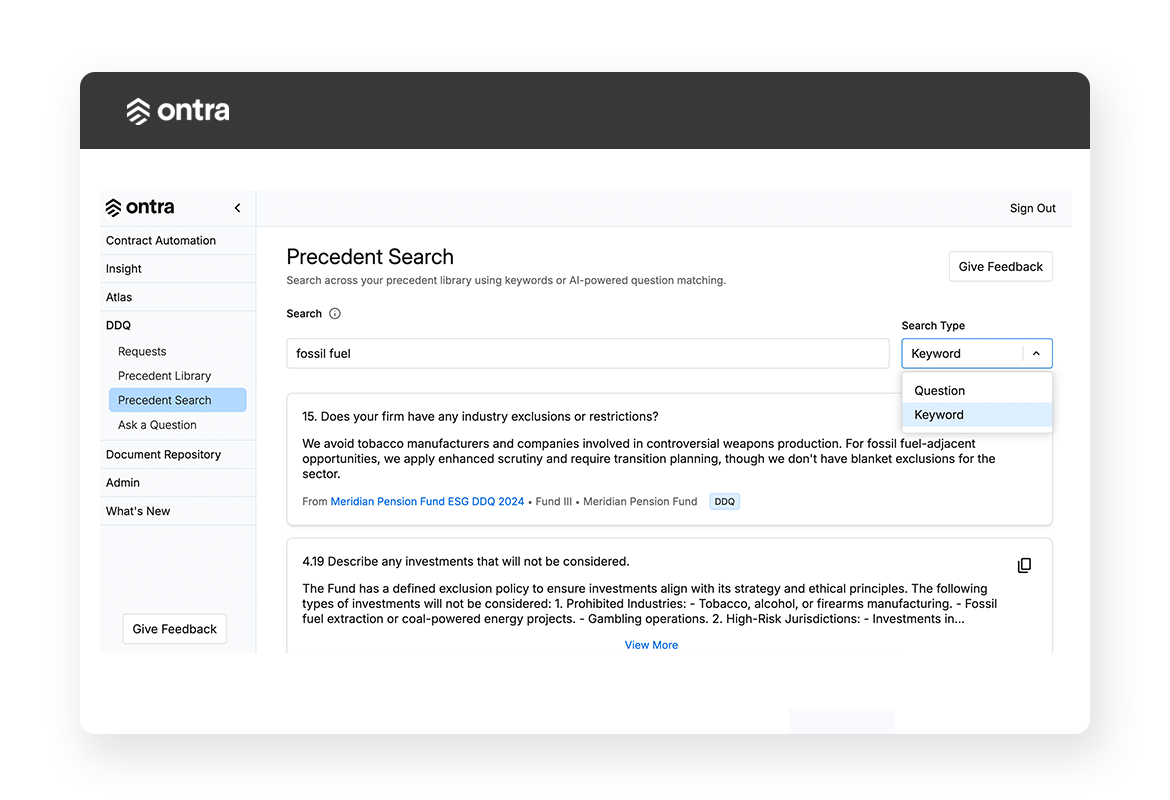Open Meridian Pension Fund ESG DDQ 2024 link
Viewport: 1170px width, 800px height.
427,502
